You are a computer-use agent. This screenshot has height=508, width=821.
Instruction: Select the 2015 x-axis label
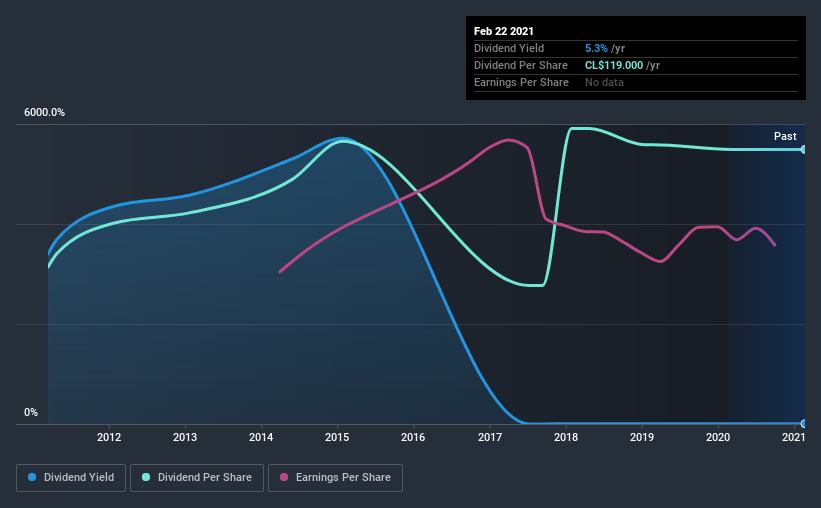(x=337, y=437)
